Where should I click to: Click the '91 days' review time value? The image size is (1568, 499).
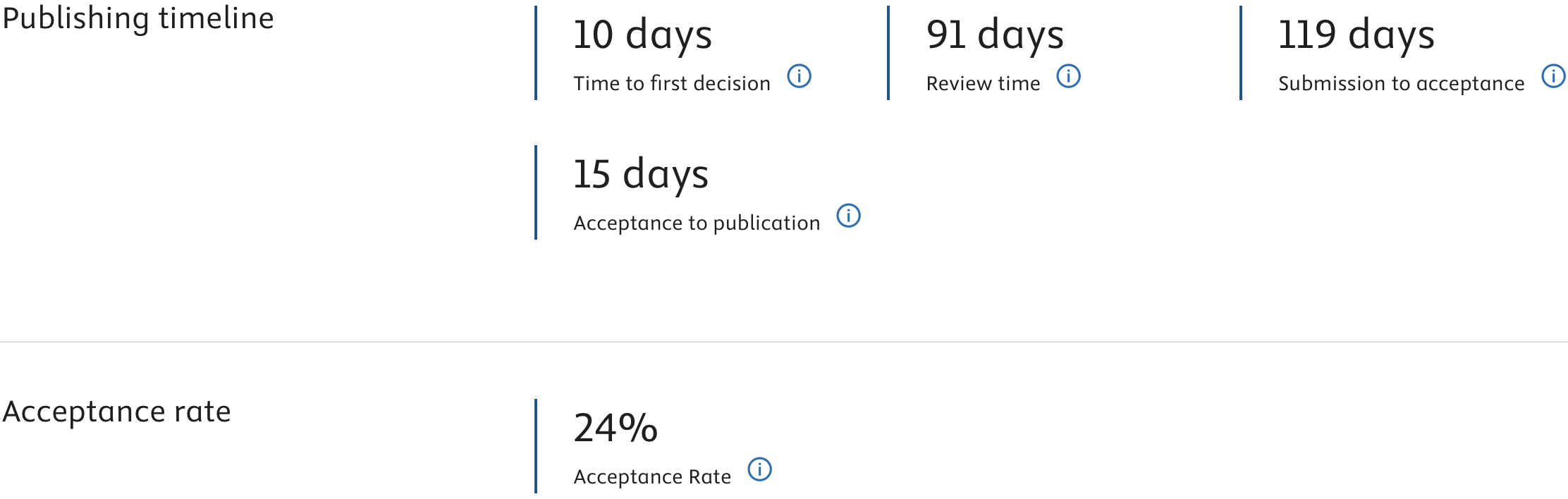point(995,35)
